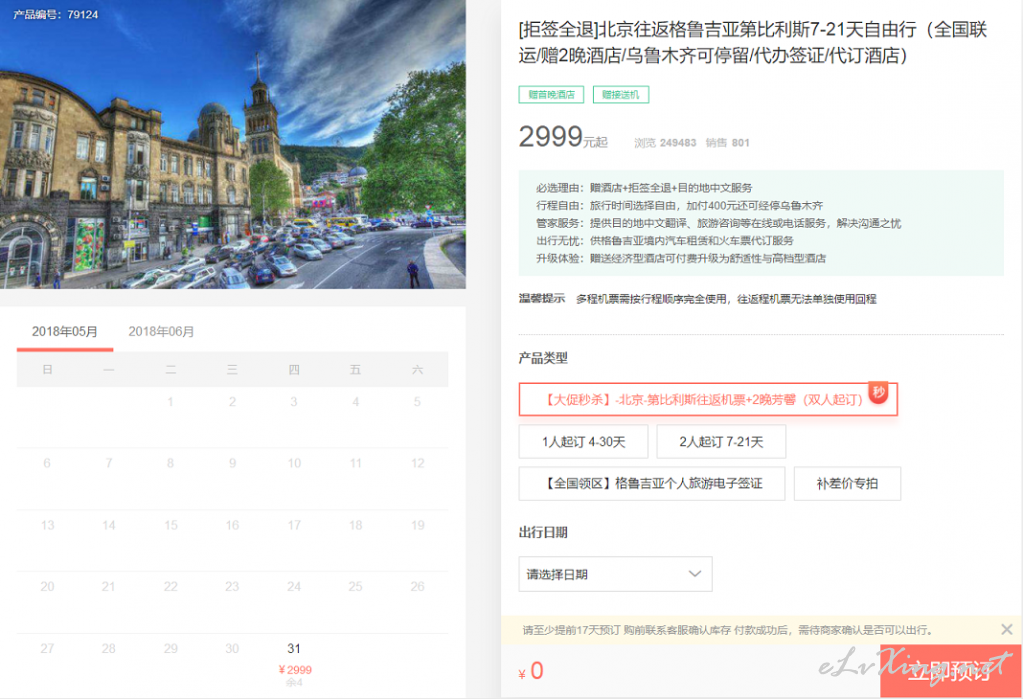This screenshot has width=1023, height=699.
Task: Click the red 秒 flash-sale badge
Action: 879,392
